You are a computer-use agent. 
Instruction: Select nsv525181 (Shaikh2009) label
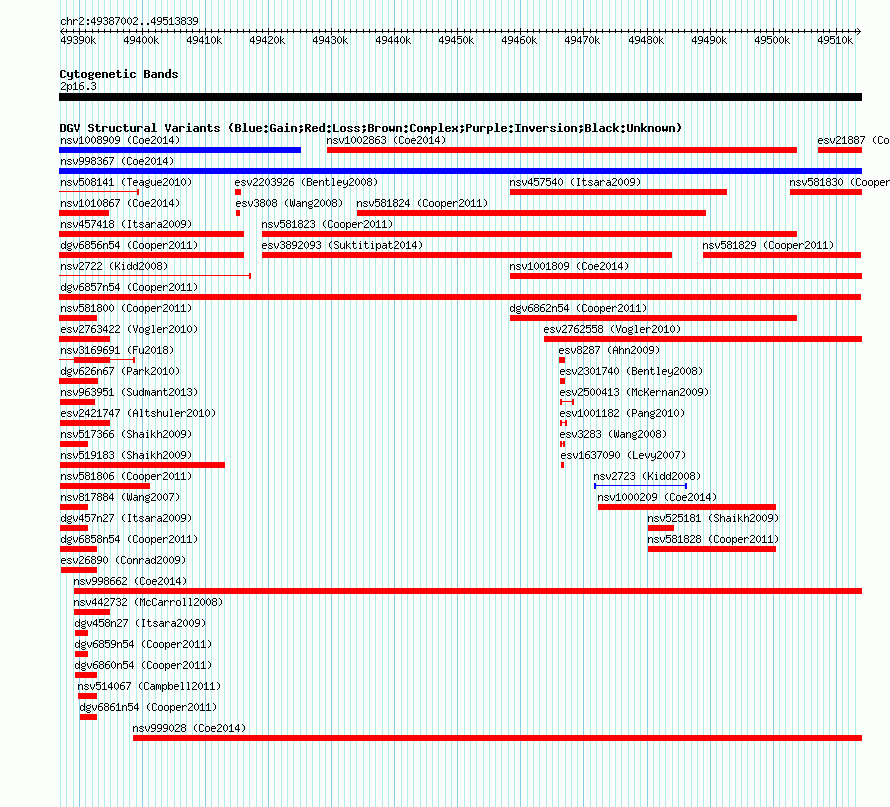point(713,518)
